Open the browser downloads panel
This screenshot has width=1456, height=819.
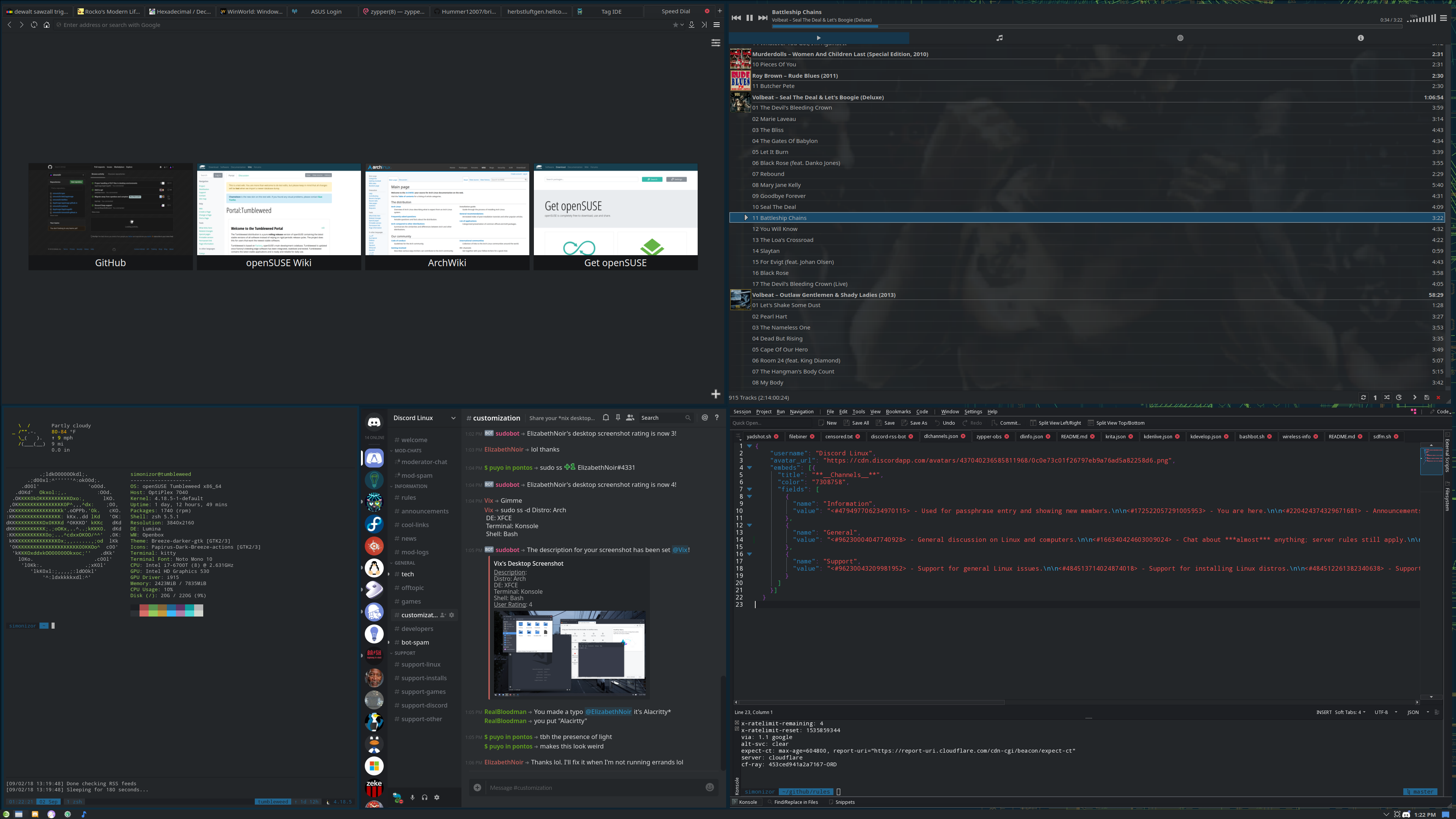tap(691, 25)
